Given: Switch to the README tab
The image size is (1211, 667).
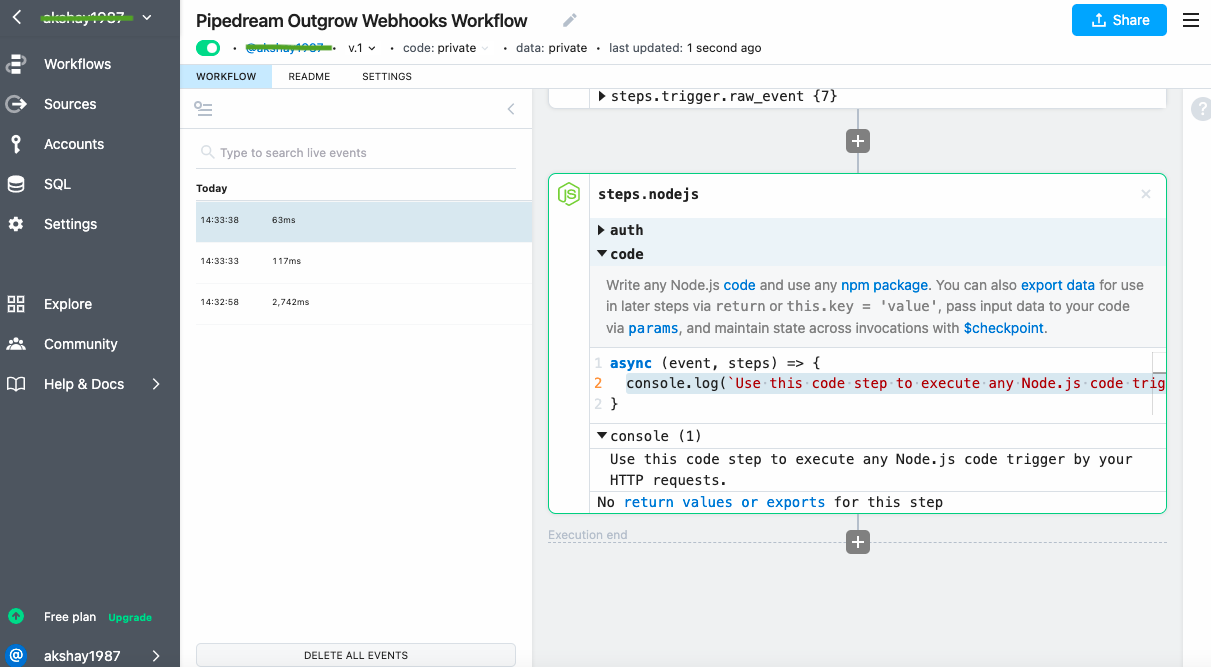Looking at the screenshot, I should pyautogui.click(x=309, y=76).
